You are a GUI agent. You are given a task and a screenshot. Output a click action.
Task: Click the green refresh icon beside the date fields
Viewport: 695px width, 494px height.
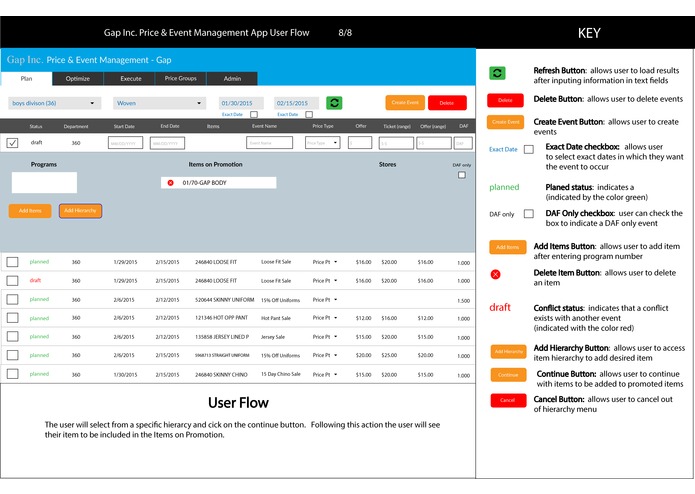coord(334,103)
